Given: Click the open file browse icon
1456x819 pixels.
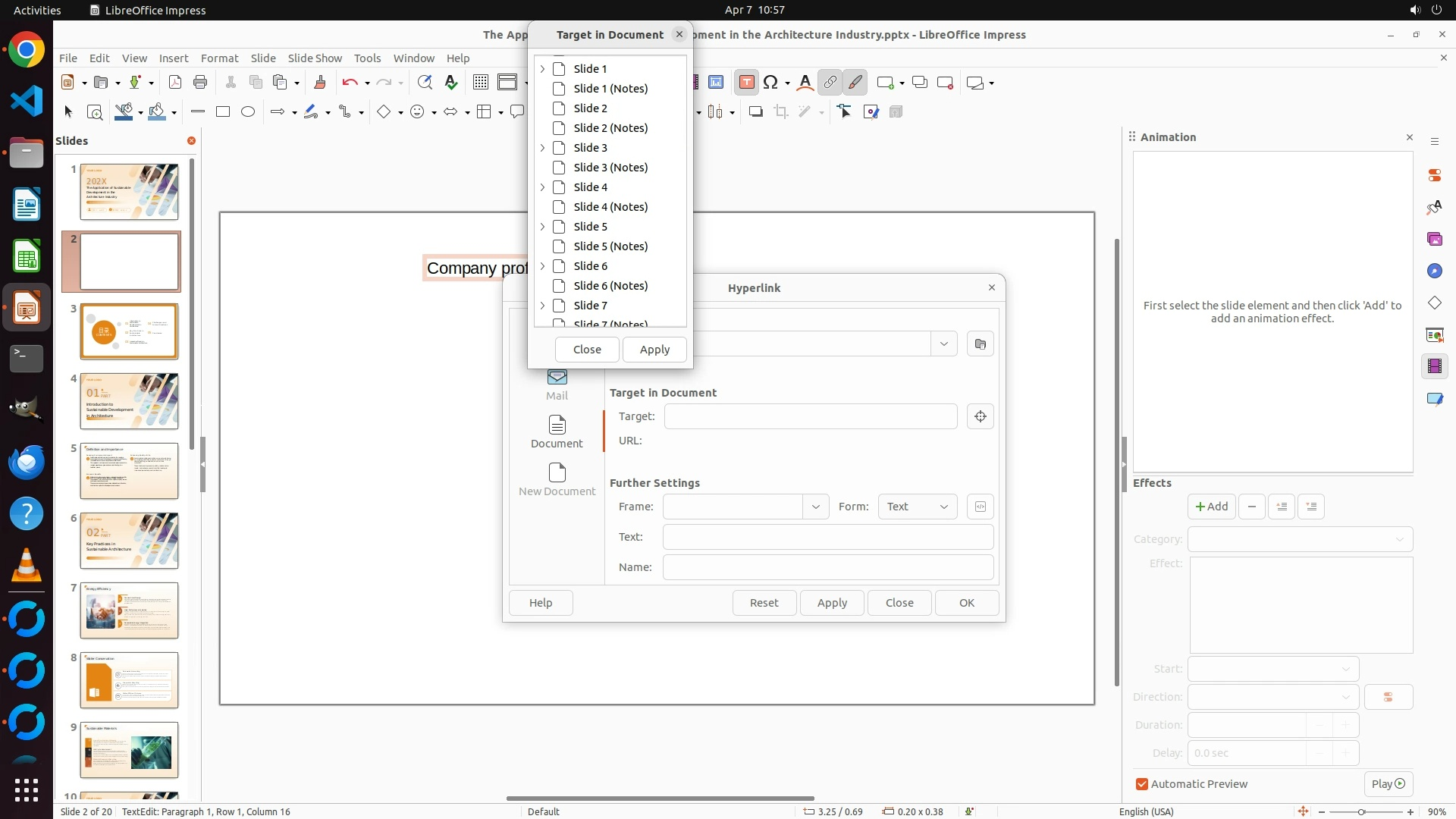Looking at the screenshot, I should [x=980, y=344].
